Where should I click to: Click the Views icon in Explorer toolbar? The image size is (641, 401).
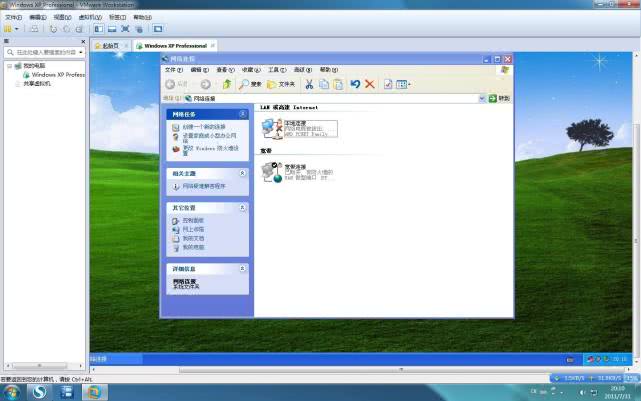point(400,85)
